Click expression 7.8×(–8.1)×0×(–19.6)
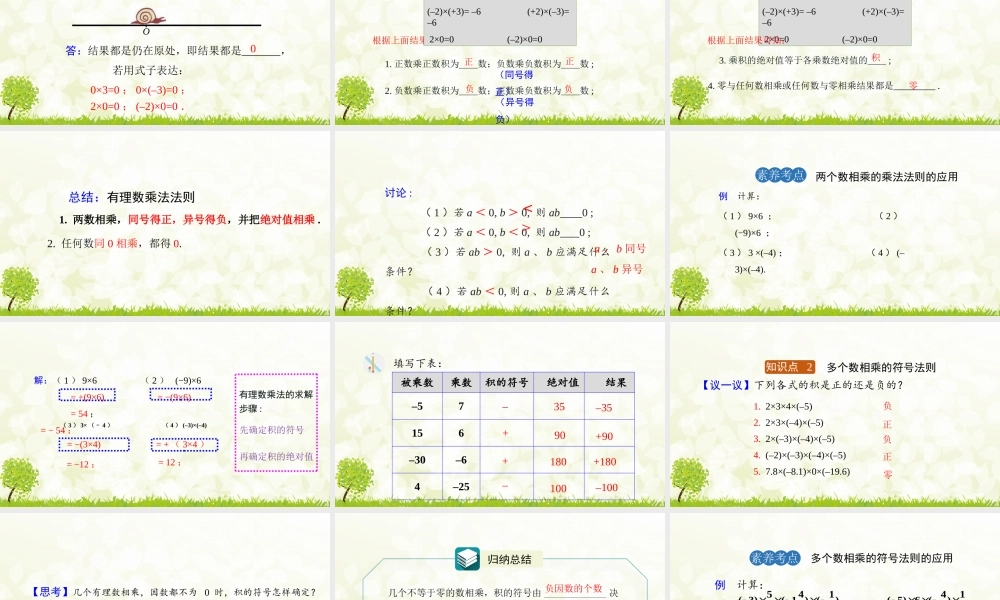The height and width of the screenshot is (600, 1000). tap(807, 472)
